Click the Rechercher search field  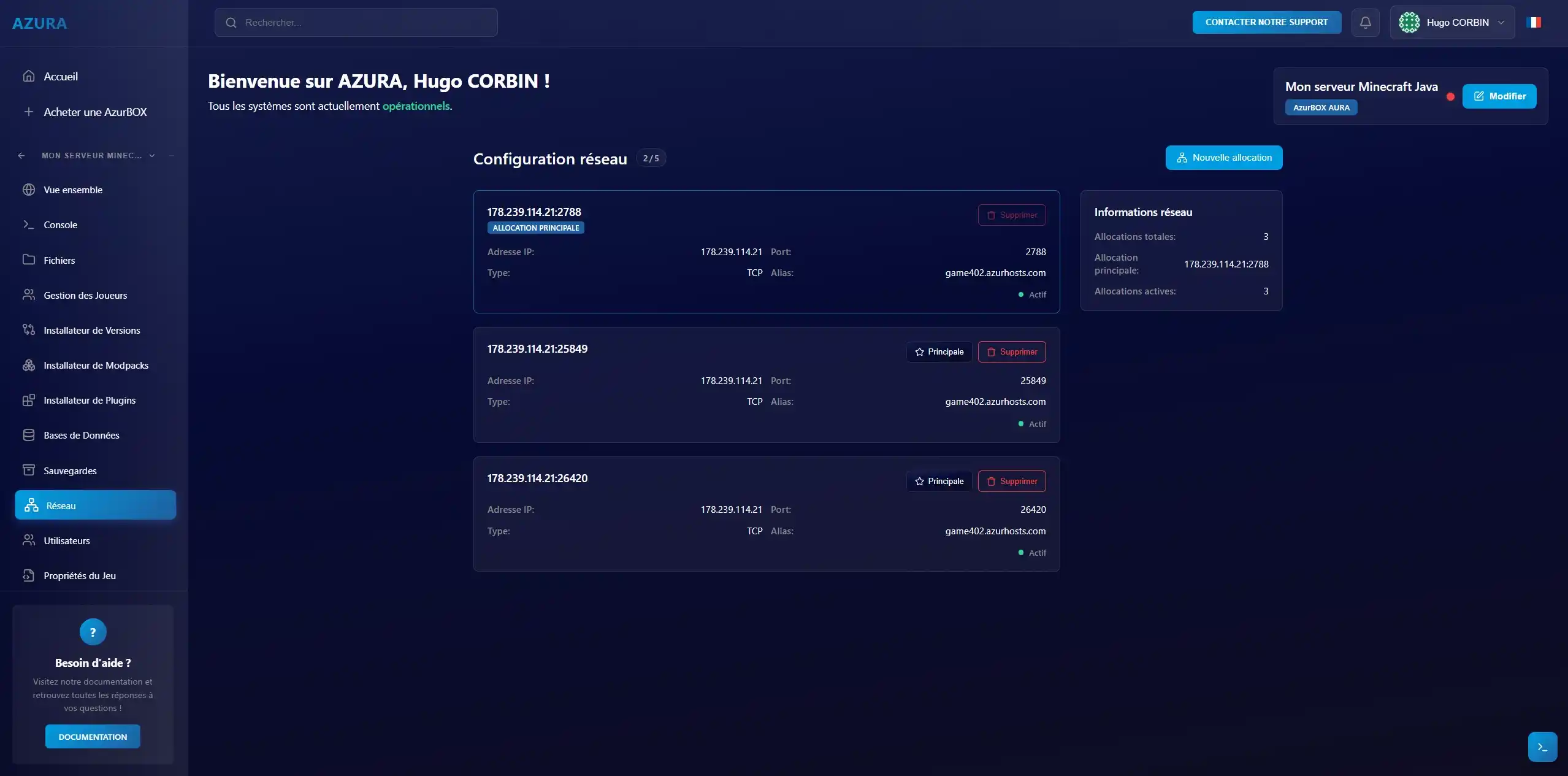click(x=356, y=23)
